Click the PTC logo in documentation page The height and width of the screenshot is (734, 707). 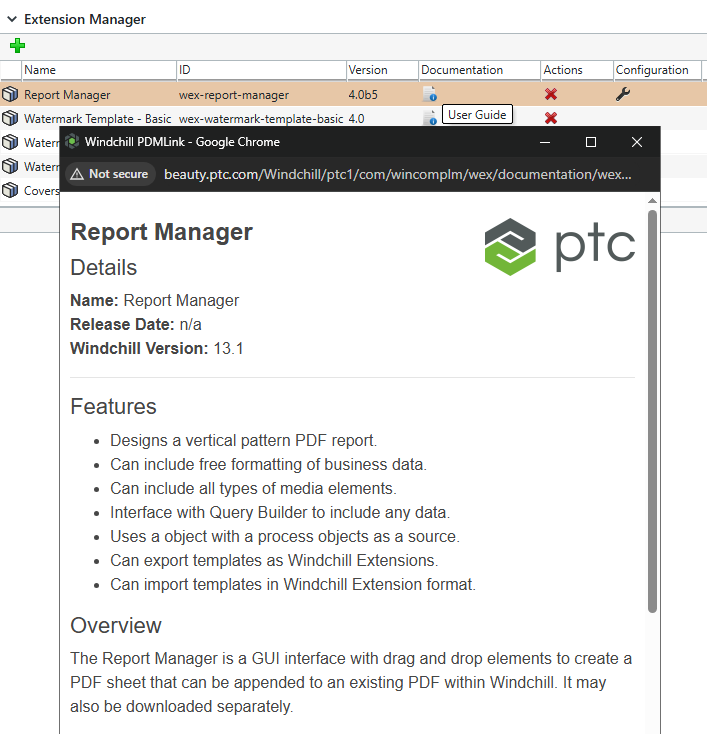[560, 246]
